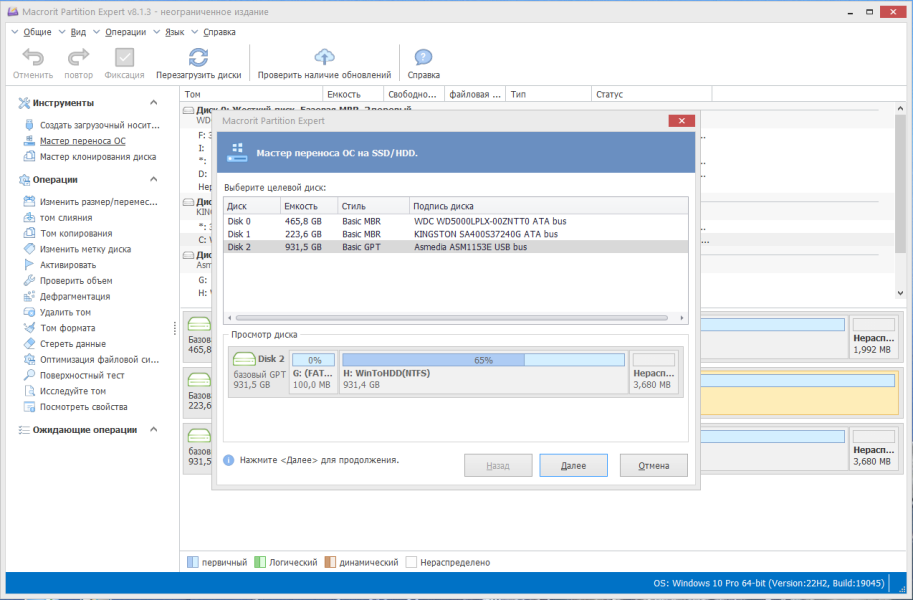Click the Мастер клонирования диска icon
Screen dimensions: 913x600
[29, 156]
